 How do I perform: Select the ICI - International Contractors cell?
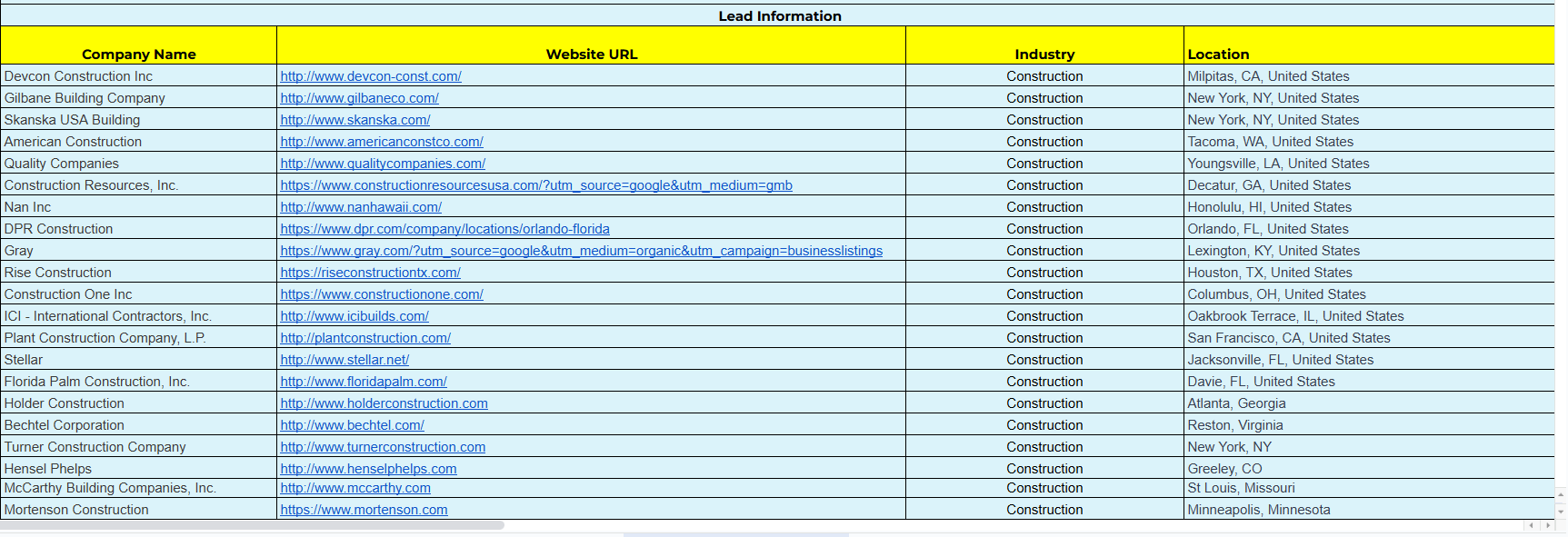click(138, 316)
